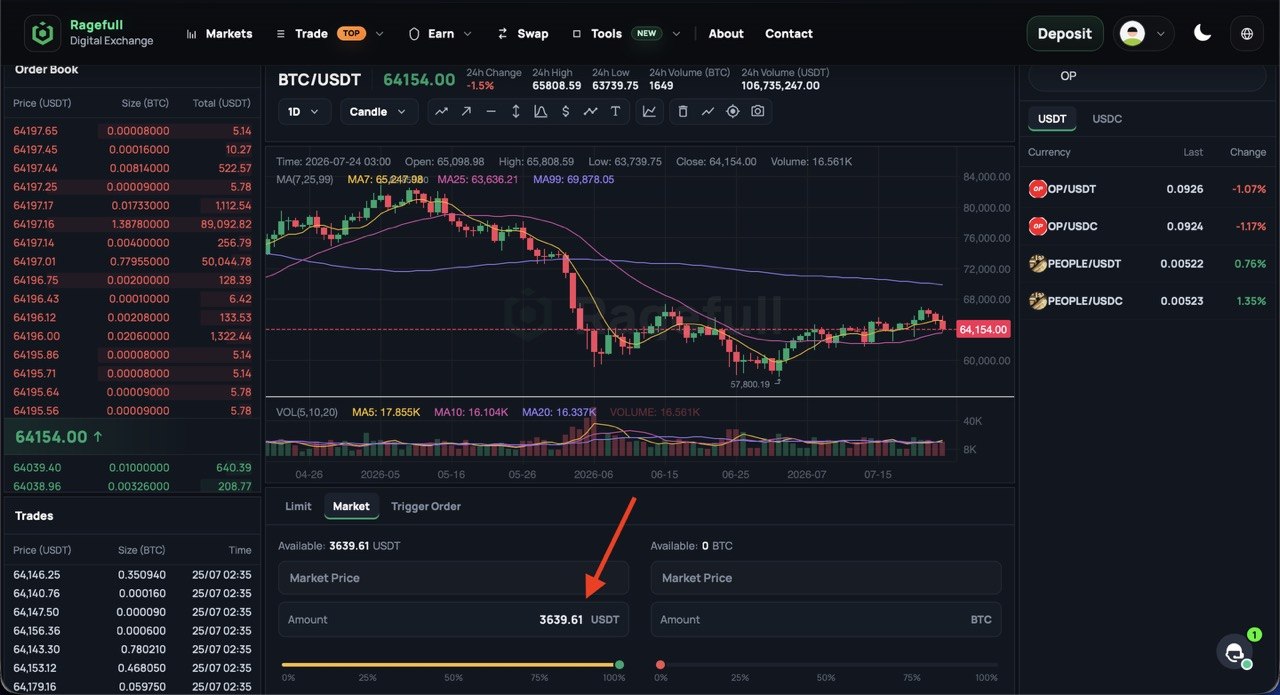The image size is (1280, 695).
Task: Click the MA7 indicator label
Action: click(383, 179)
